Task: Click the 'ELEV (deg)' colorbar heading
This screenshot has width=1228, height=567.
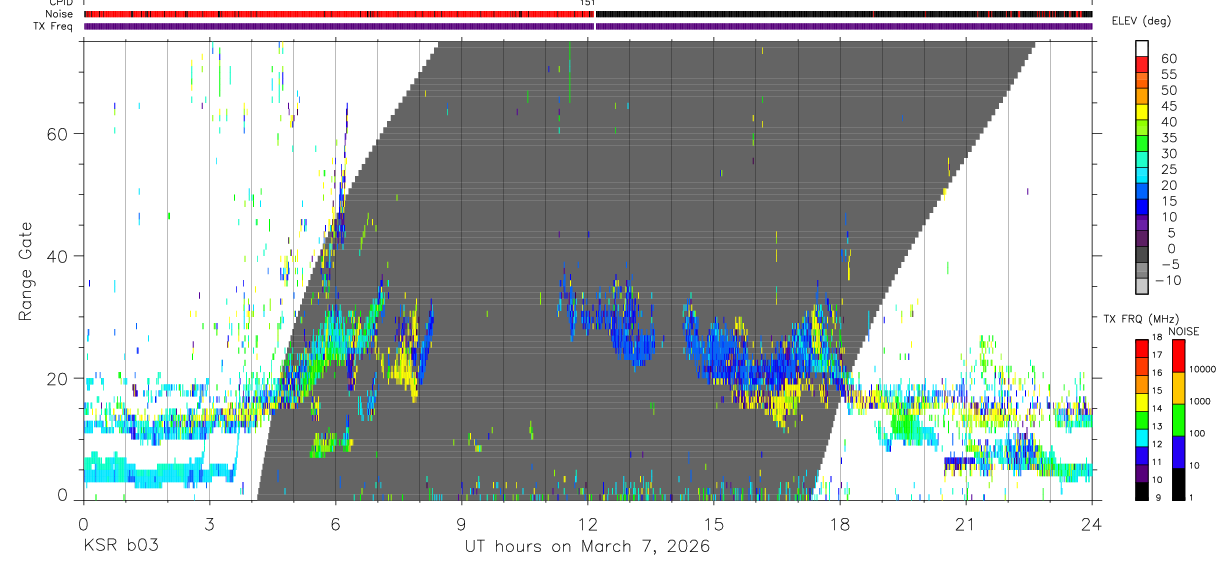Action: [1140, 22]
